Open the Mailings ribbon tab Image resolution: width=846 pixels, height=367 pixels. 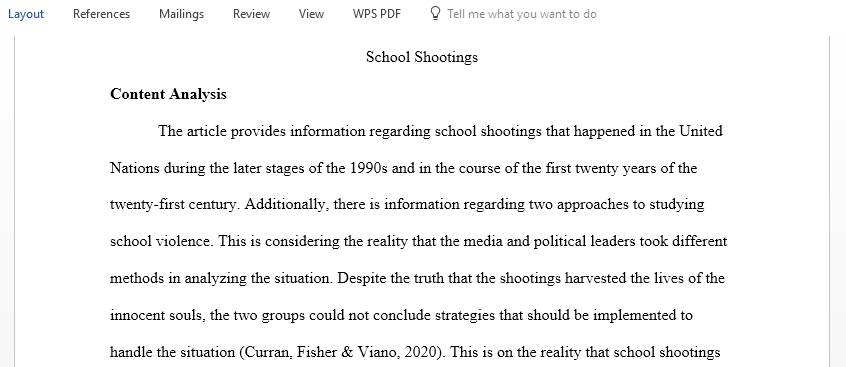pos(181,14)
